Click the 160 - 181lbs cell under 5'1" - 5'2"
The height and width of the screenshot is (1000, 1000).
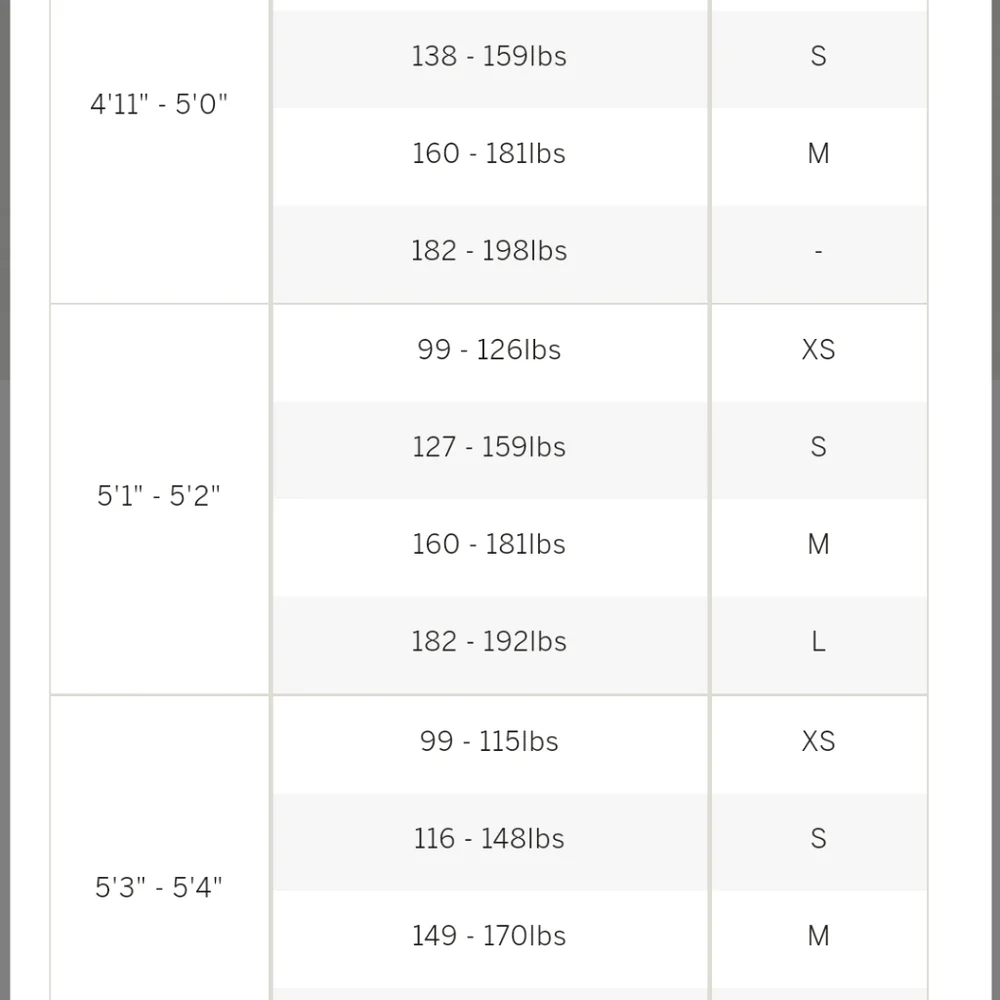coord(490,547)
